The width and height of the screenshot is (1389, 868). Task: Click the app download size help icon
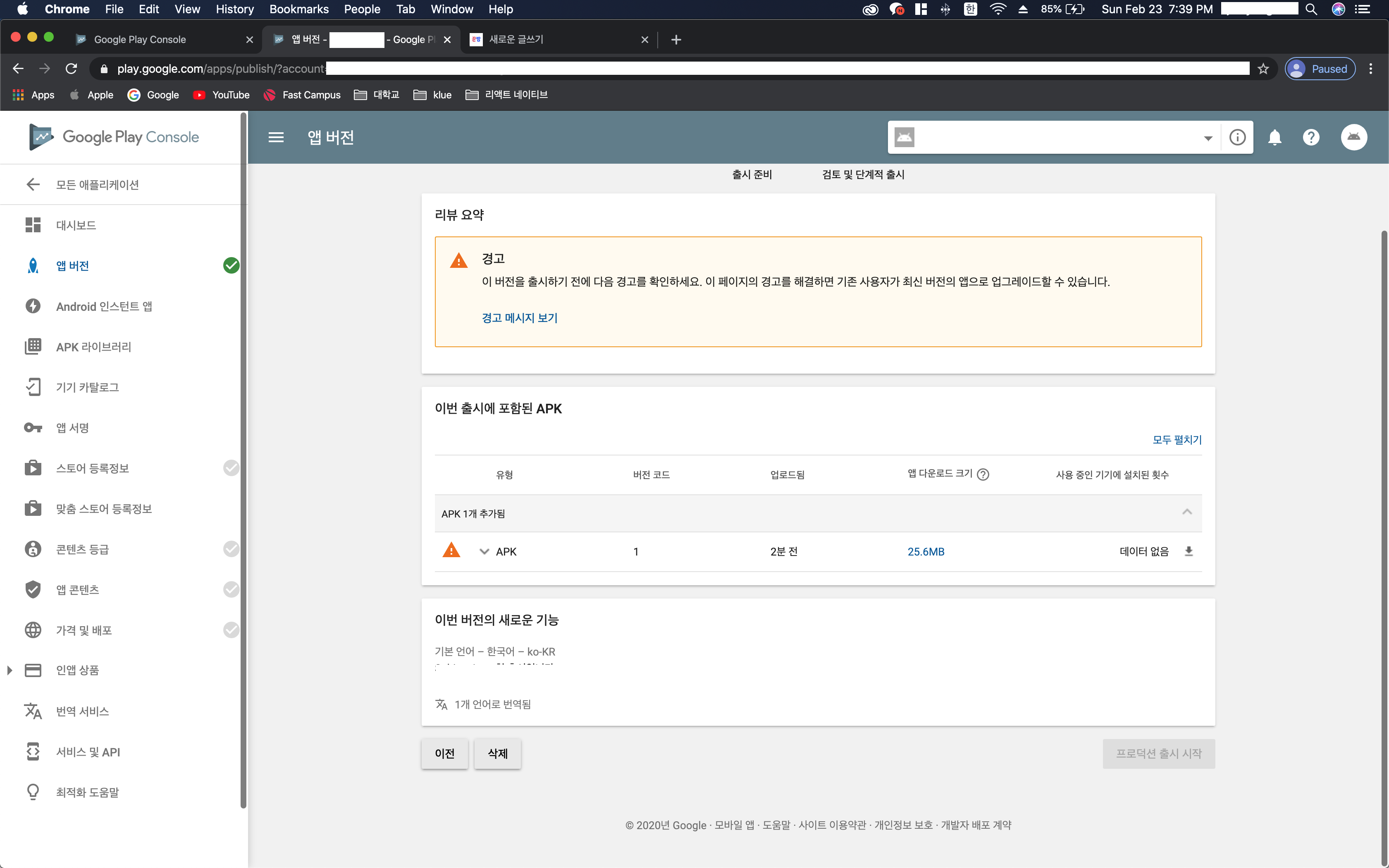pos(983,474)
